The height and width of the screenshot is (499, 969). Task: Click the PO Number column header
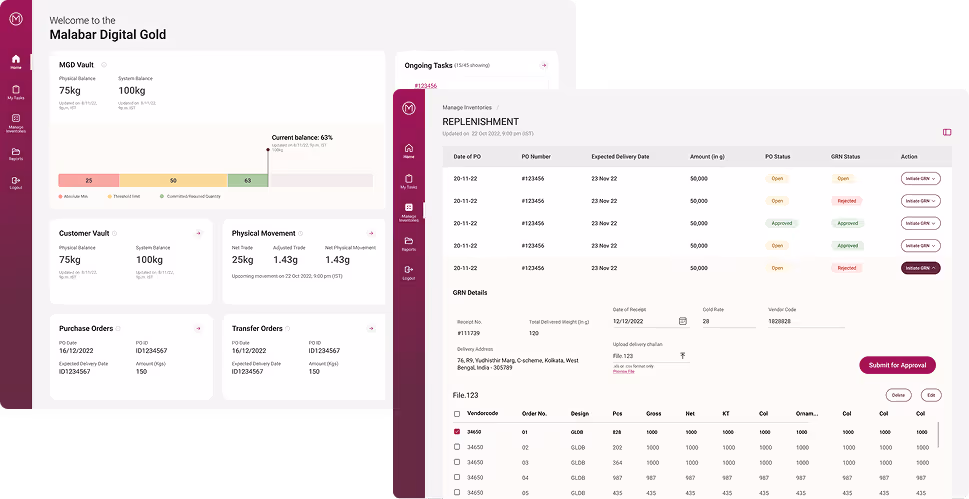tap(536, 157)
